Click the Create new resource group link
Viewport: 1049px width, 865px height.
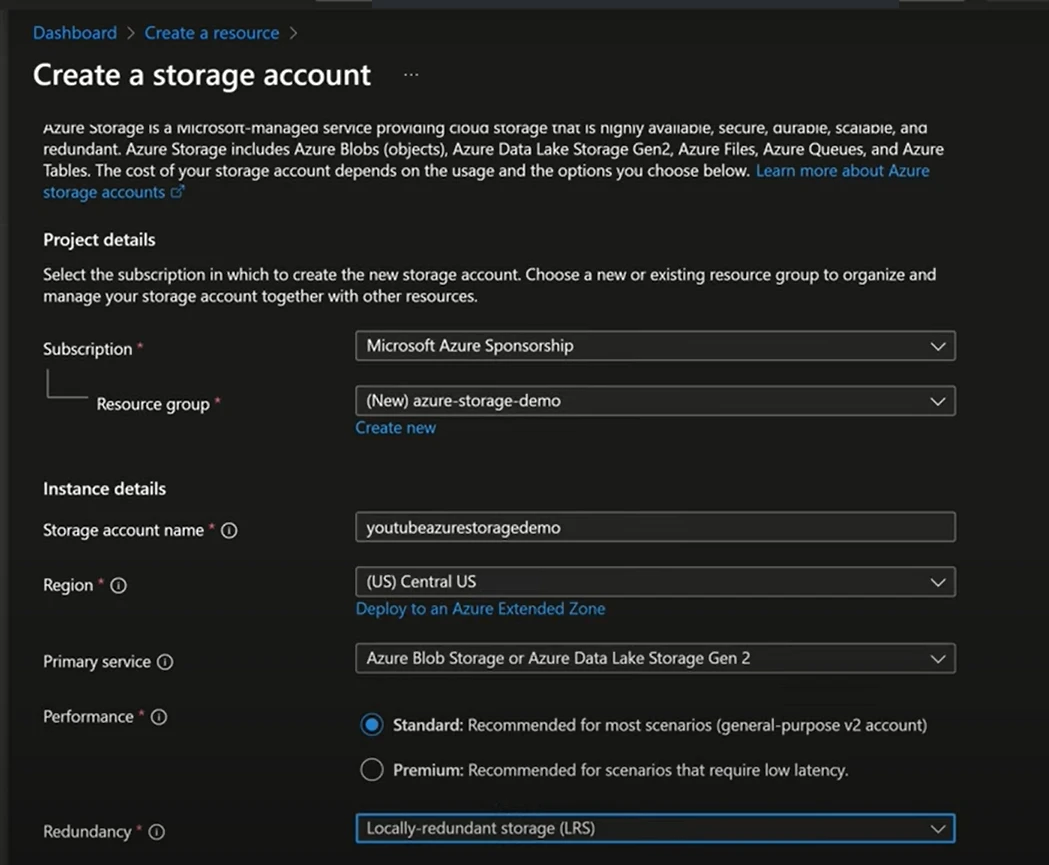click(395, 427)
